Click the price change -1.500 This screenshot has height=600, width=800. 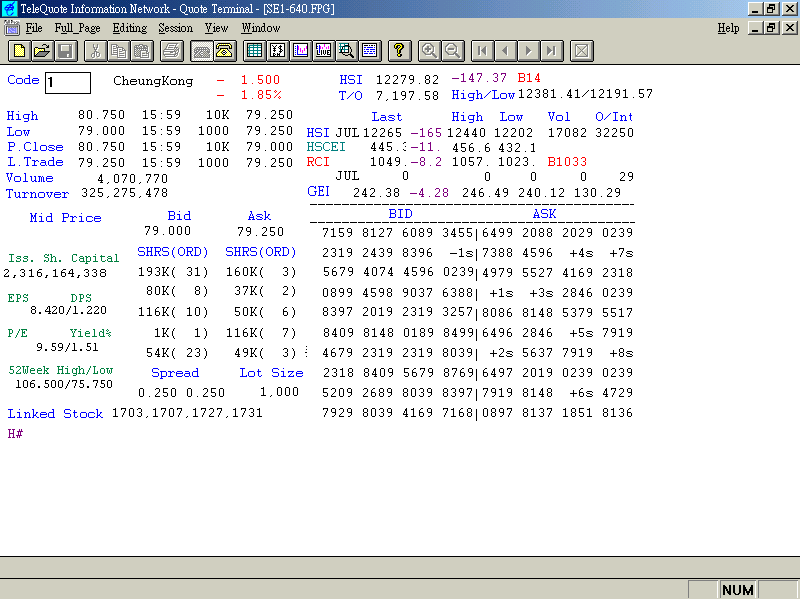click(x=249, y=80)
